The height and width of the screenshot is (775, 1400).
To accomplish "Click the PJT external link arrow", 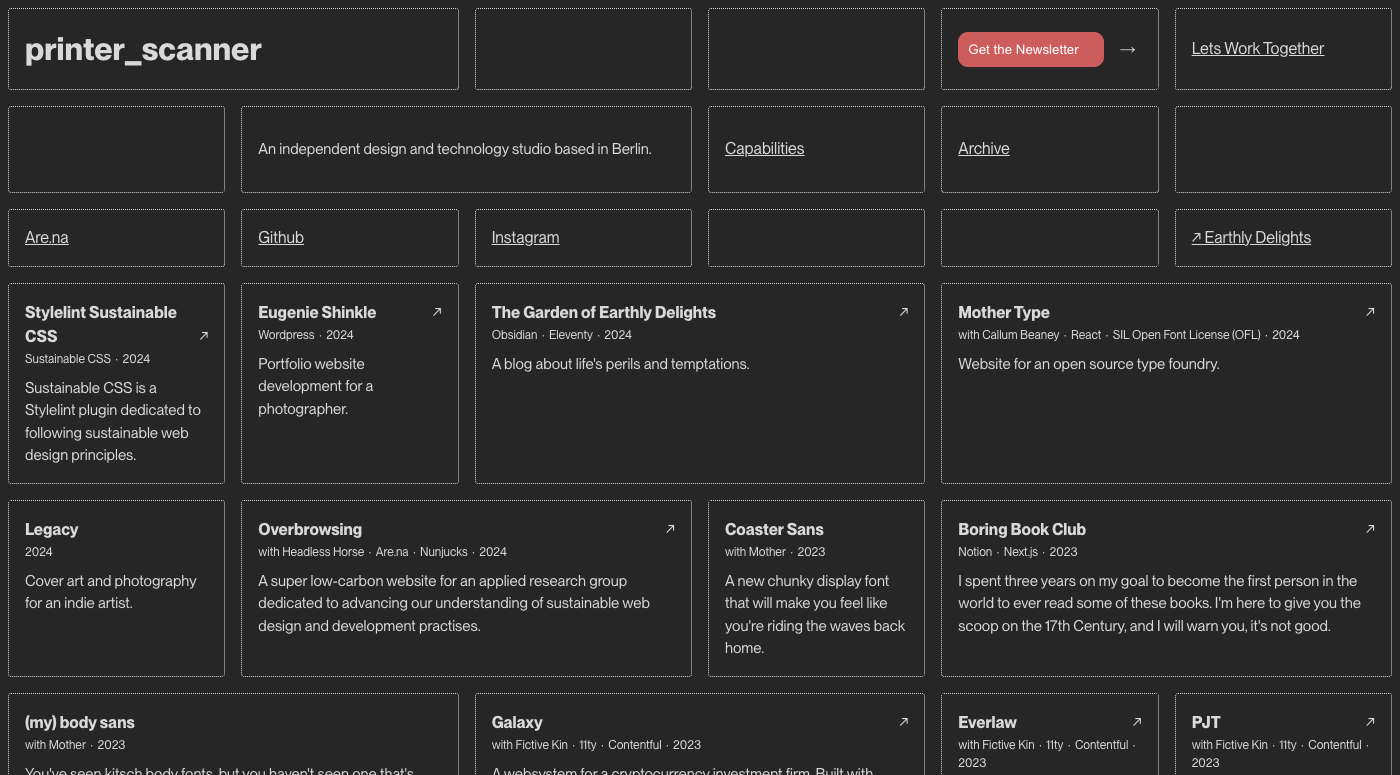I will click(1371, 721).
